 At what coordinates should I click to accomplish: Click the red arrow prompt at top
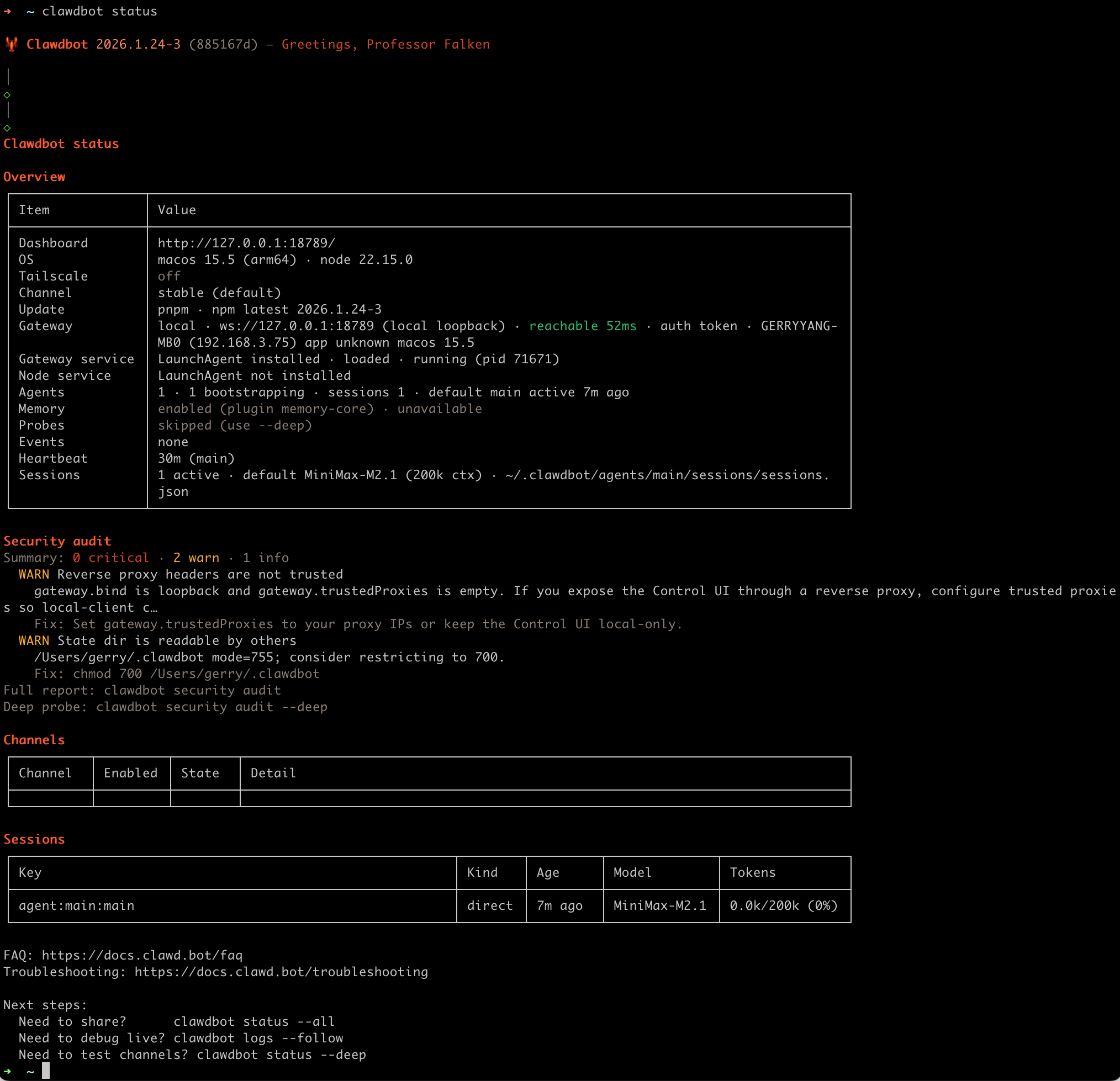7,12
